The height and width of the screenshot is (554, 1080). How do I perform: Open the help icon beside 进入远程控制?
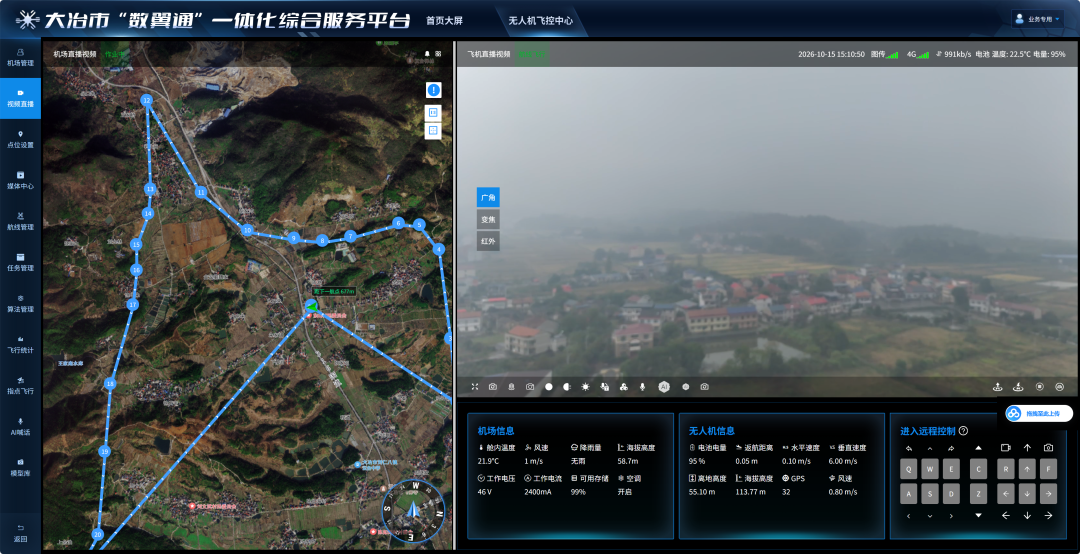click(x=964, y=431)
